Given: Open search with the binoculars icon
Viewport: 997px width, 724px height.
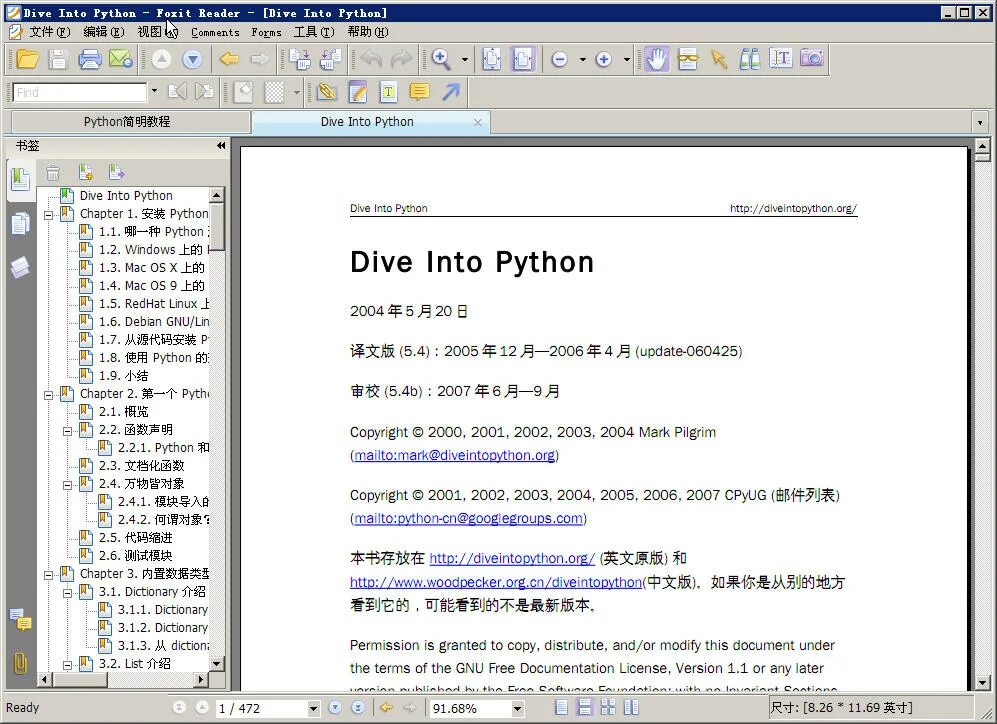Looking at the screenshot, I should click(750, 59).
